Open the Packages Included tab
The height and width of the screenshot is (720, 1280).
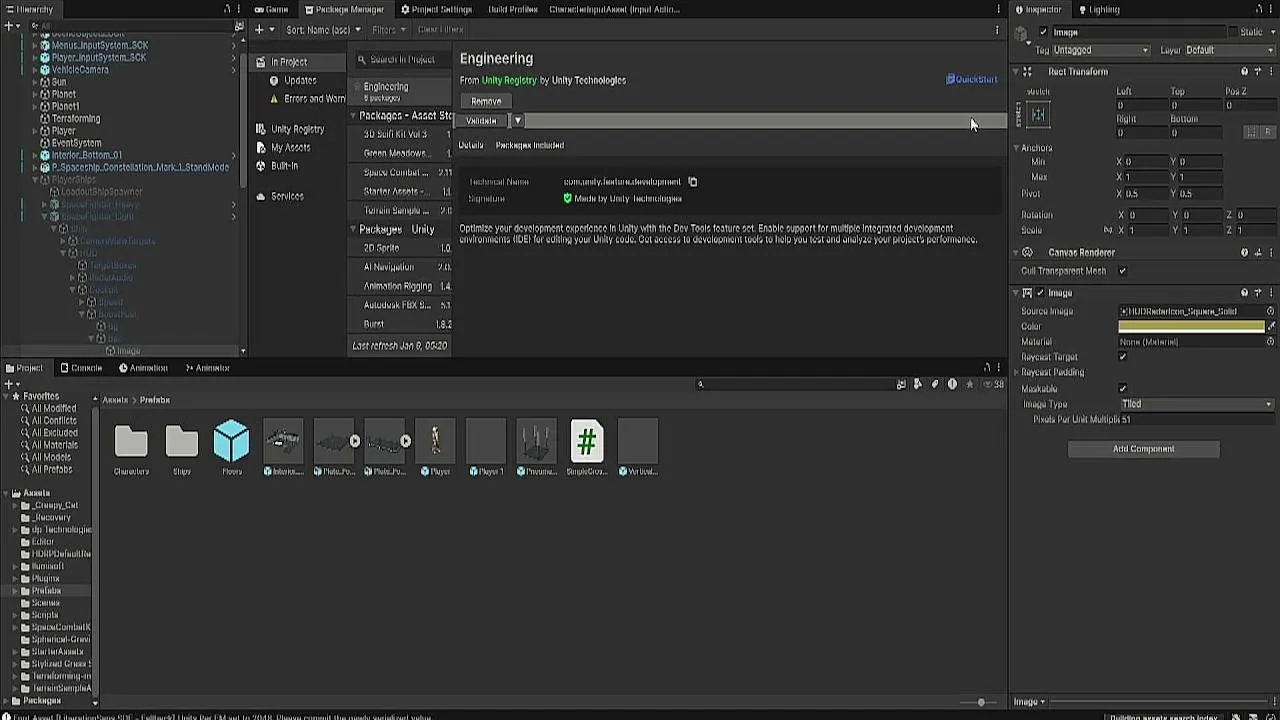(x=530, y=145)
